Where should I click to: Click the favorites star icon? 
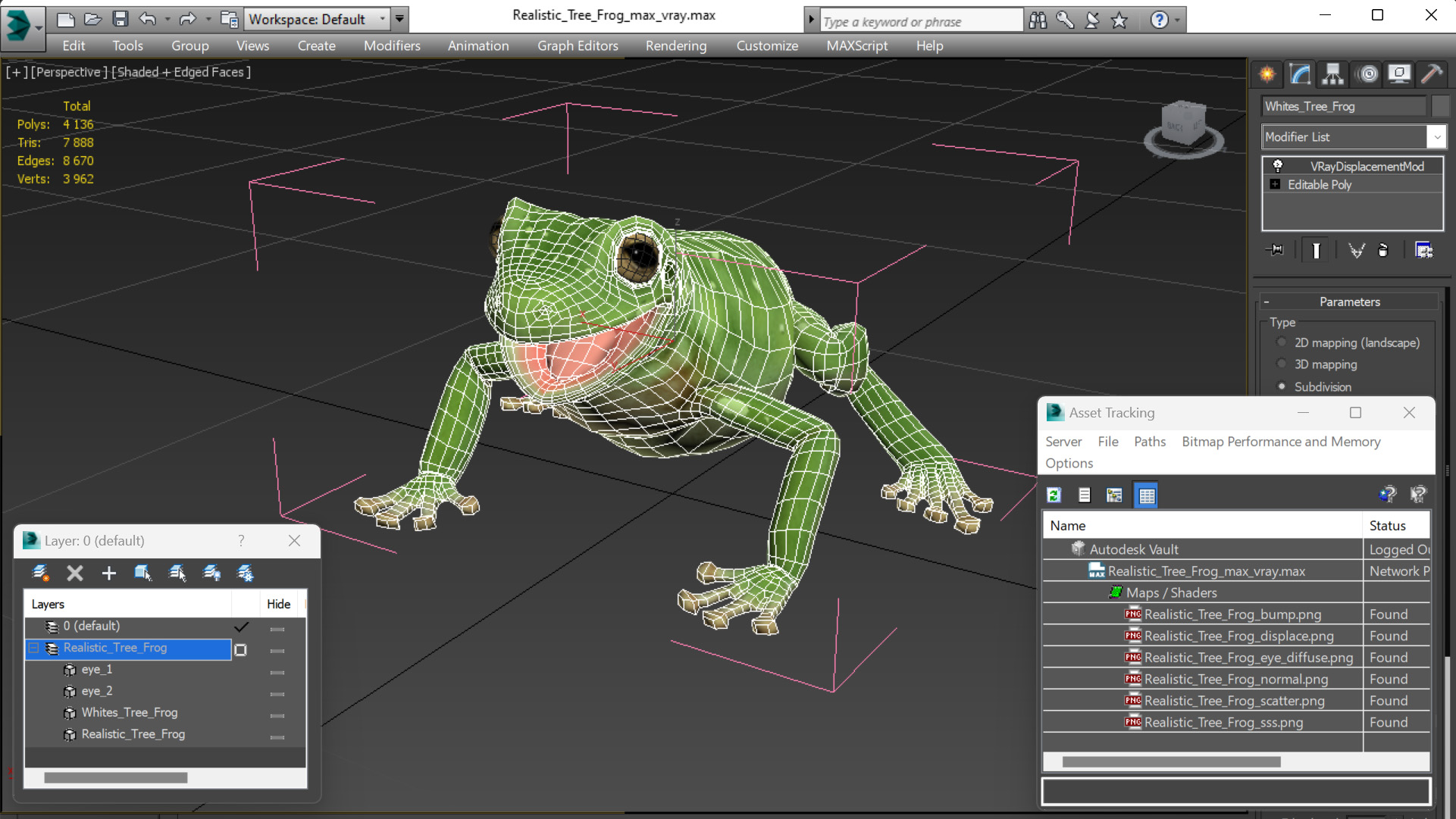1119,20
